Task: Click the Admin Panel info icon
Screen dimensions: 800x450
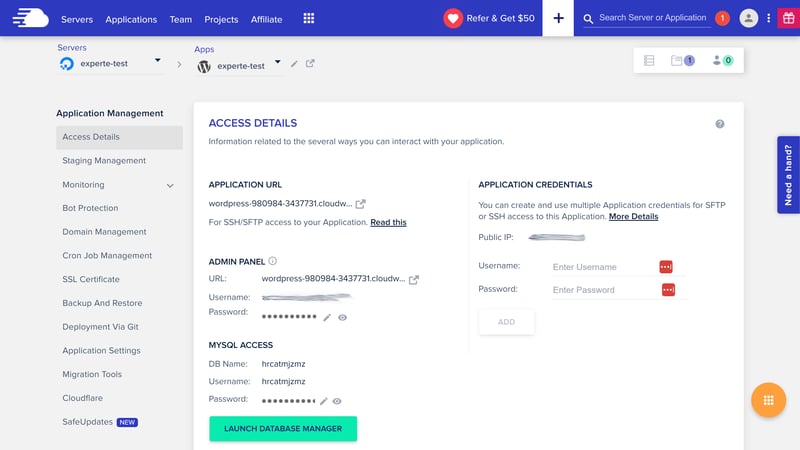Action: coord(272,261)
